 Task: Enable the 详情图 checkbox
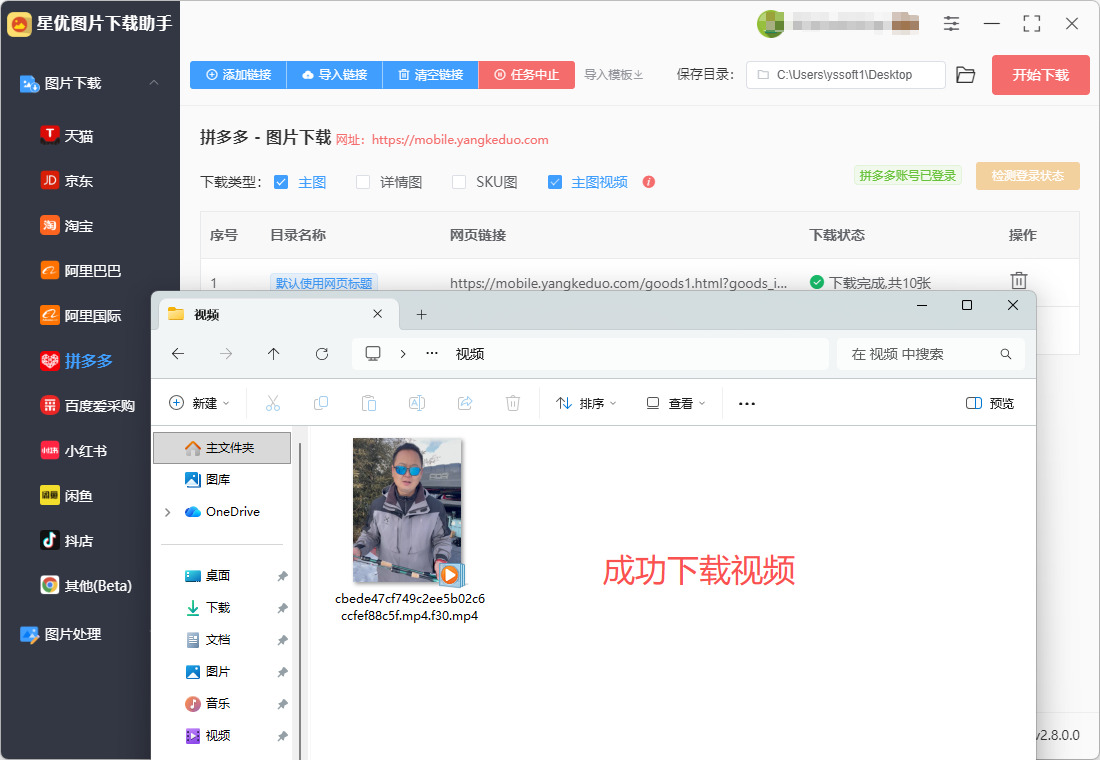[363, 182]
